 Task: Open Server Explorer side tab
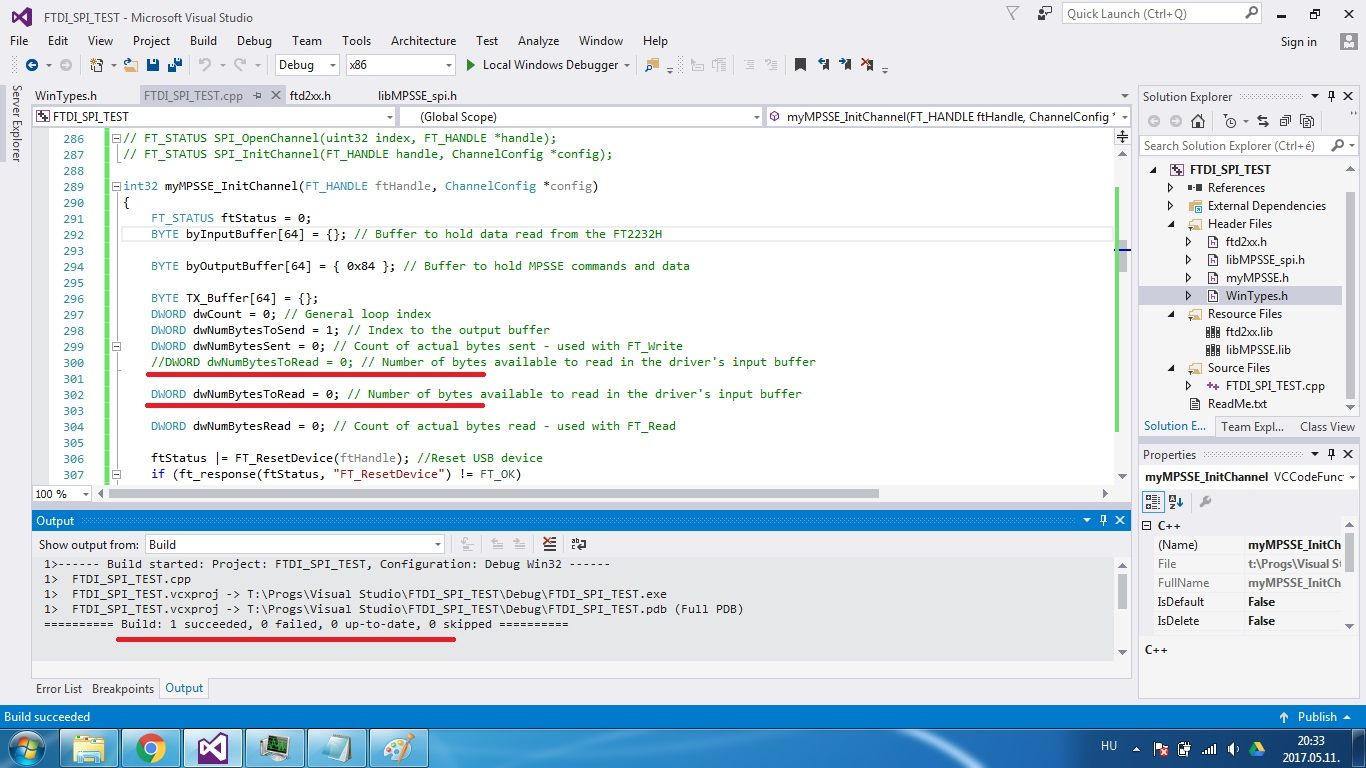(16, 124)
